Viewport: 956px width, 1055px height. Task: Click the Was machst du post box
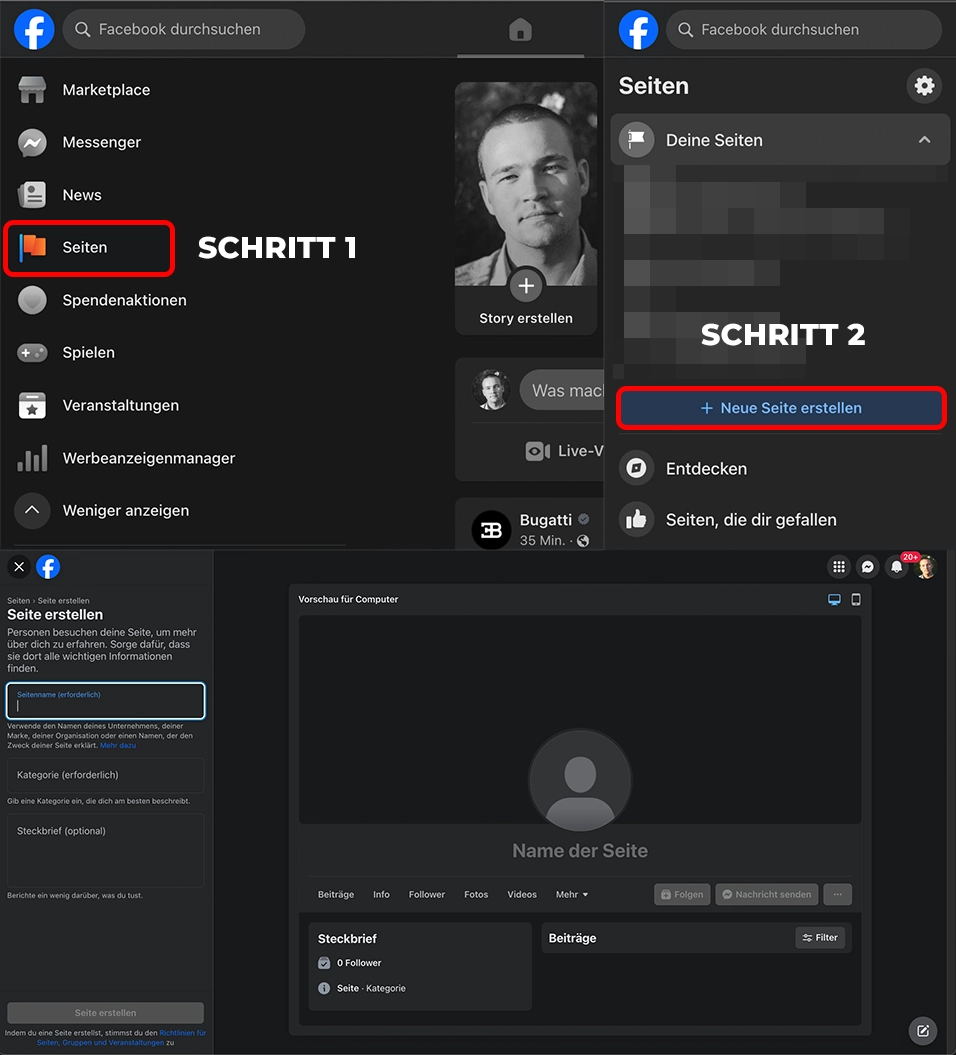pyautogui.click(x=562, y=390)
